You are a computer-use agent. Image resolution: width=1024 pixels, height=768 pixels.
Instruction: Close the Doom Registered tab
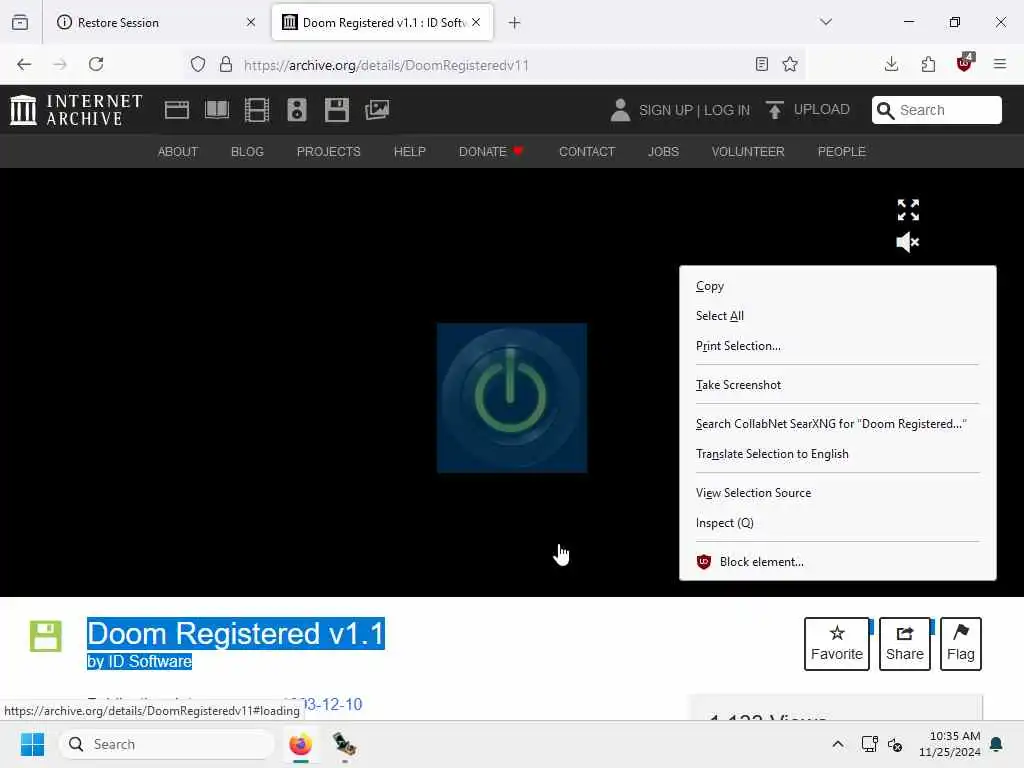(x=476, y=22)
